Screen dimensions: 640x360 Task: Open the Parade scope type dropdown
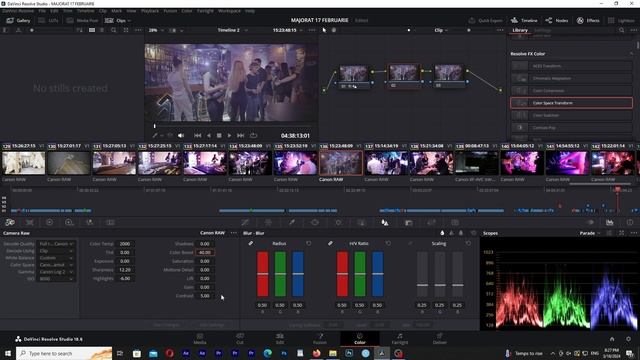click(x=590, y=233)
